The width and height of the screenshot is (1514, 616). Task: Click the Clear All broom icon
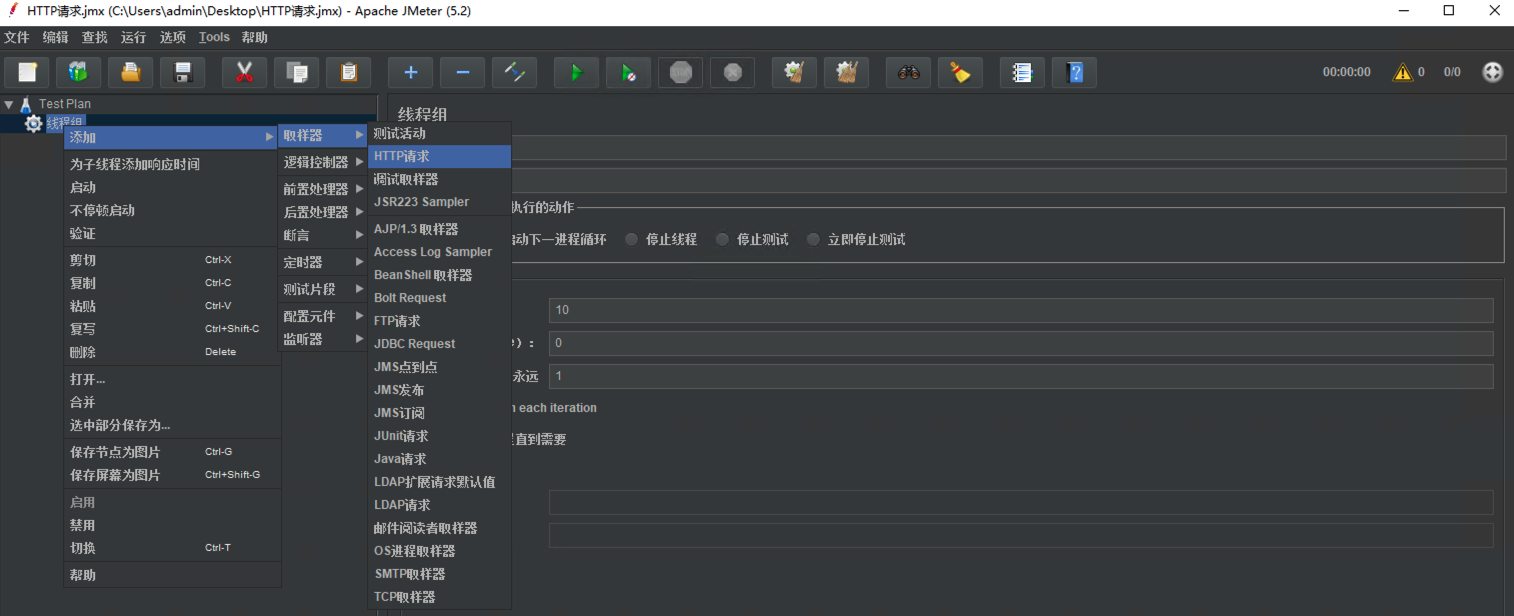(846, 72)
